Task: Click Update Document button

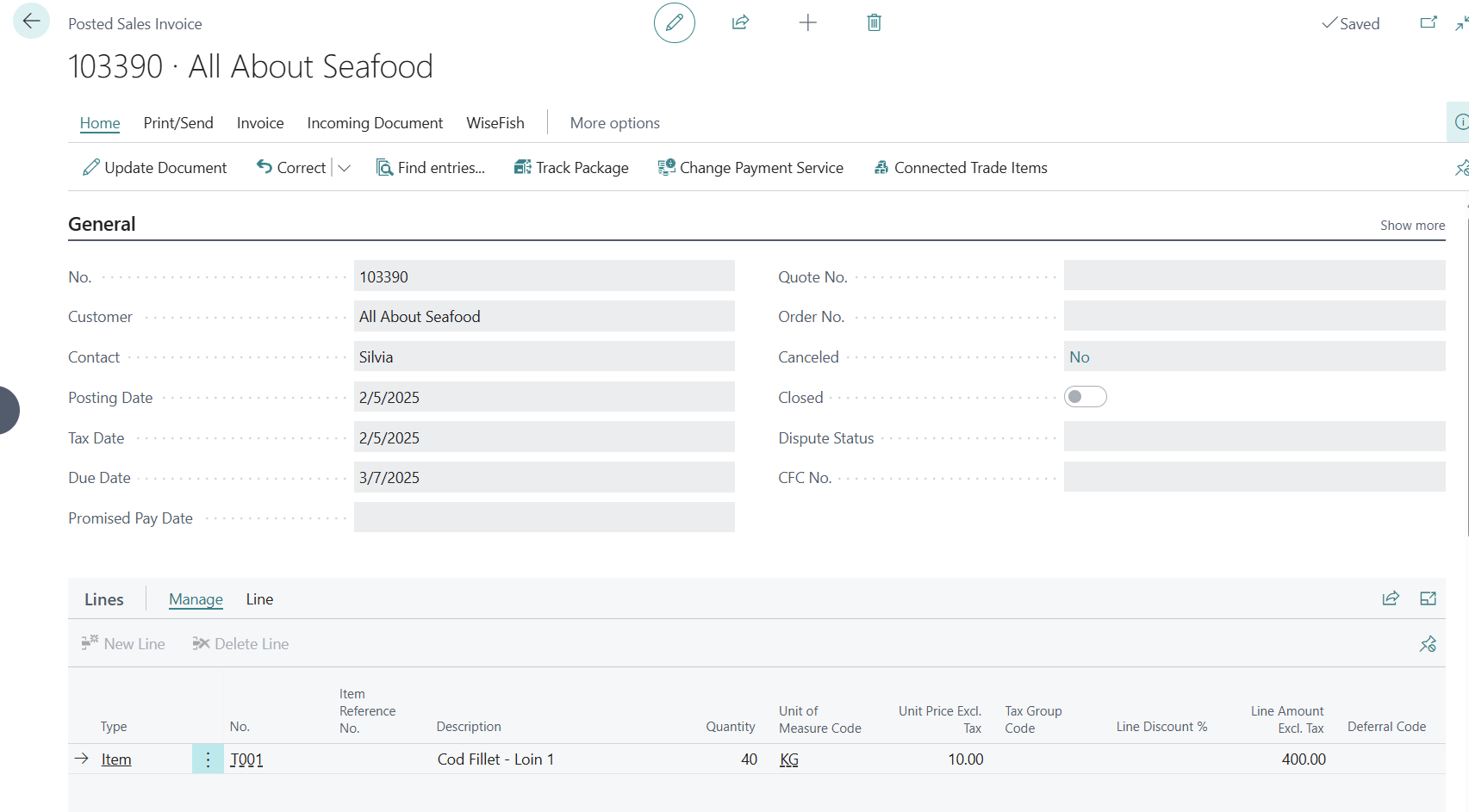Action: [155, 168]
